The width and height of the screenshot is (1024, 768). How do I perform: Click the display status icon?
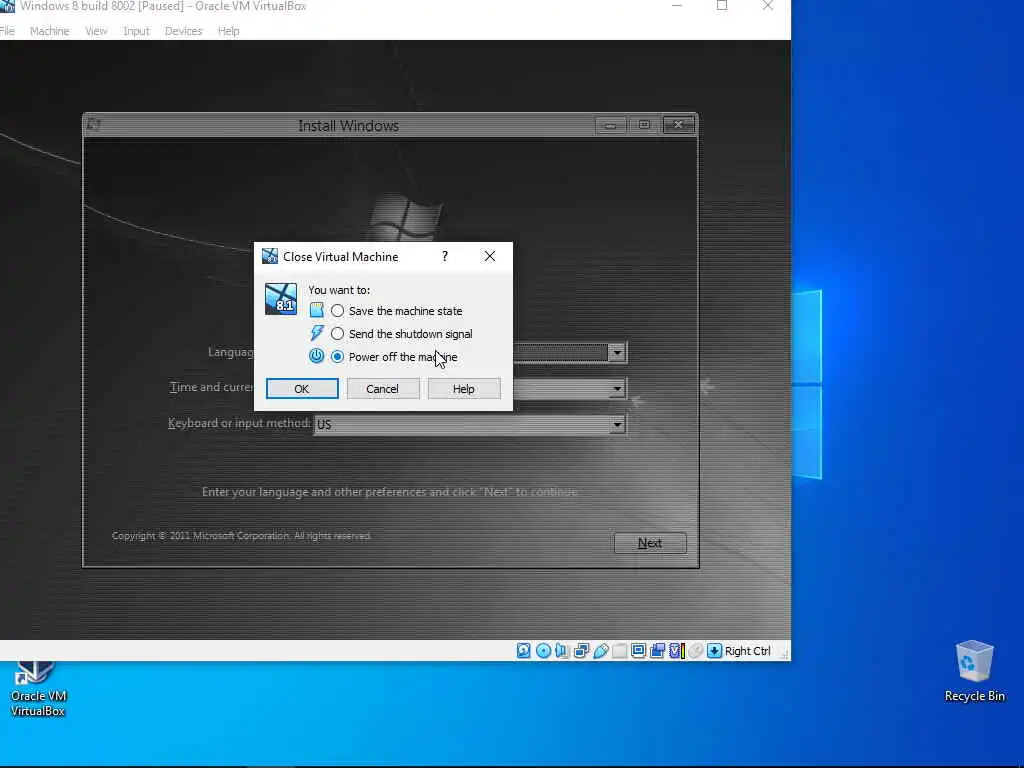(639, 650)
